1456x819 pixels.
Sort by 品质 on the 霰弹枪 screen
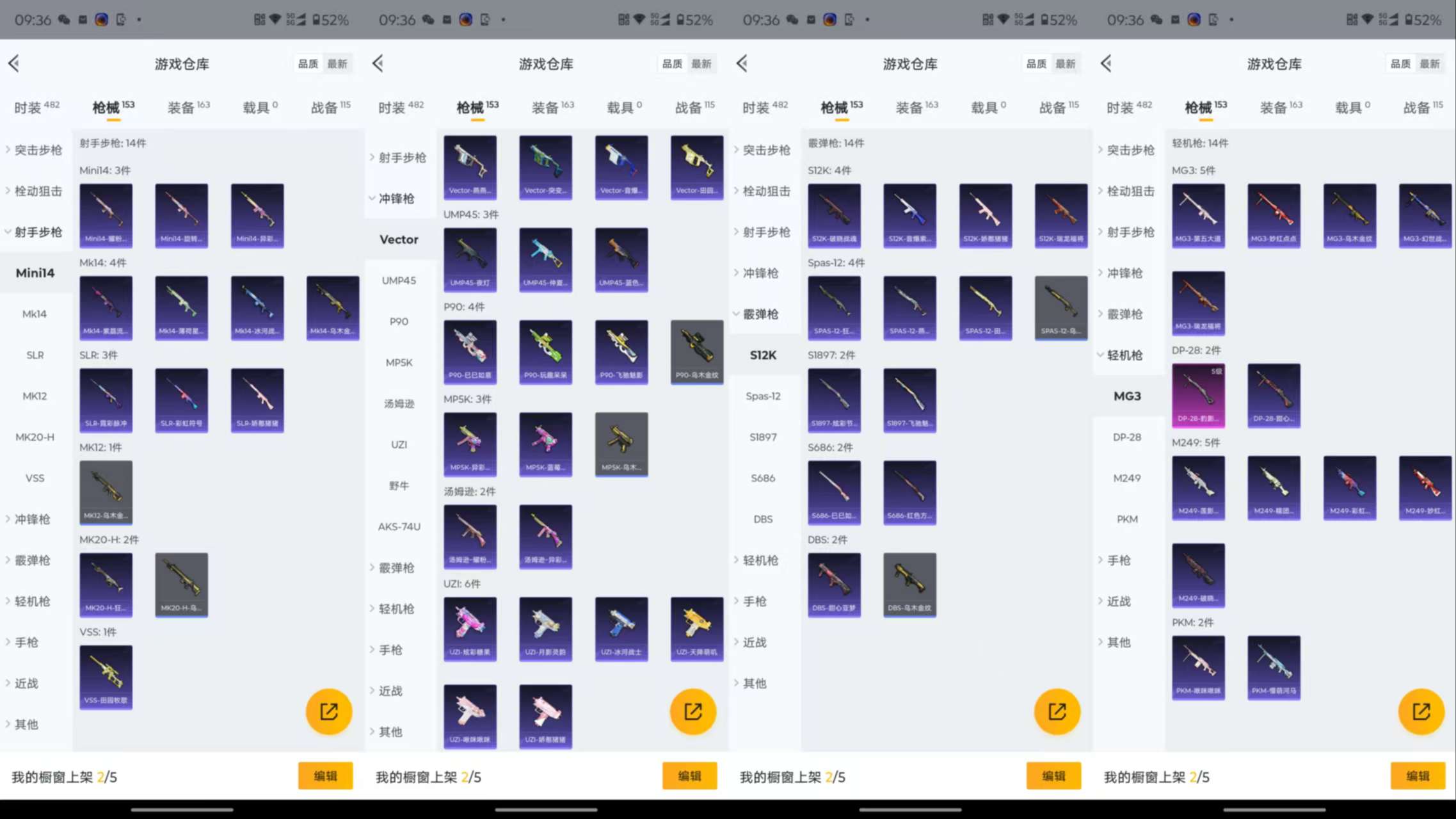pos(1036,63)
